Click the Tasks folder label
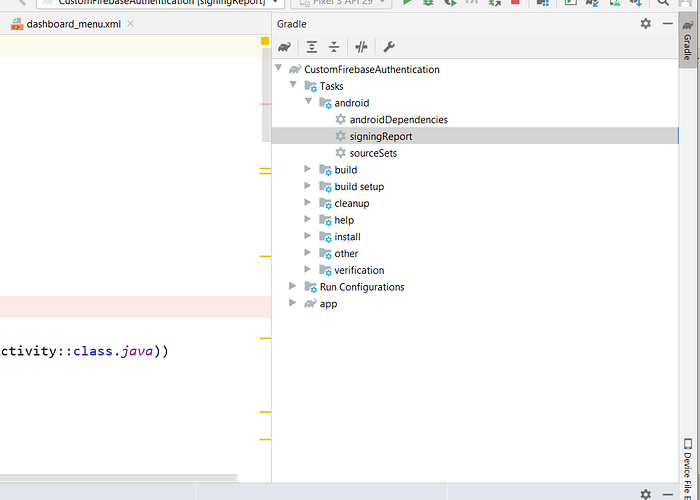The height and width of the screenshot is (500, 700). [331, 86]
